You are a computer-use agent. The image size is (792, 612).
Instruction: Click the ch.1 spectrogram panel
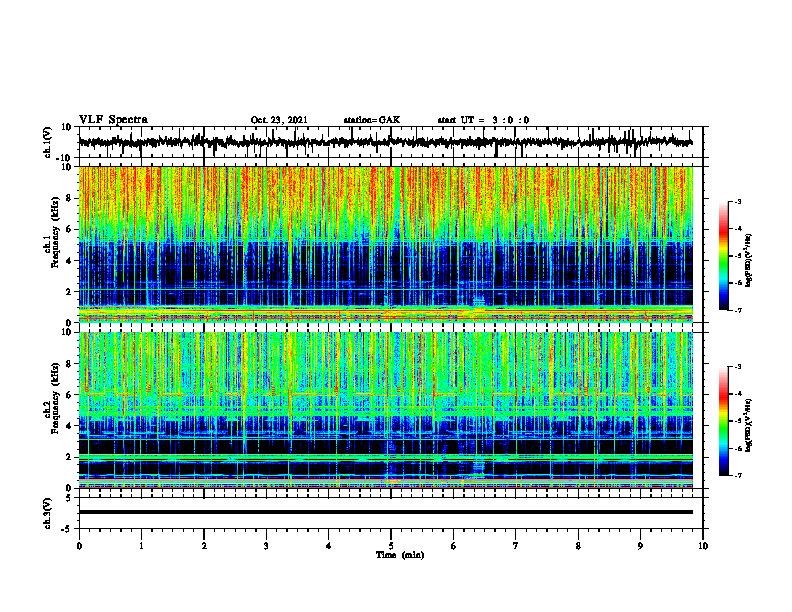coord(385,244)
